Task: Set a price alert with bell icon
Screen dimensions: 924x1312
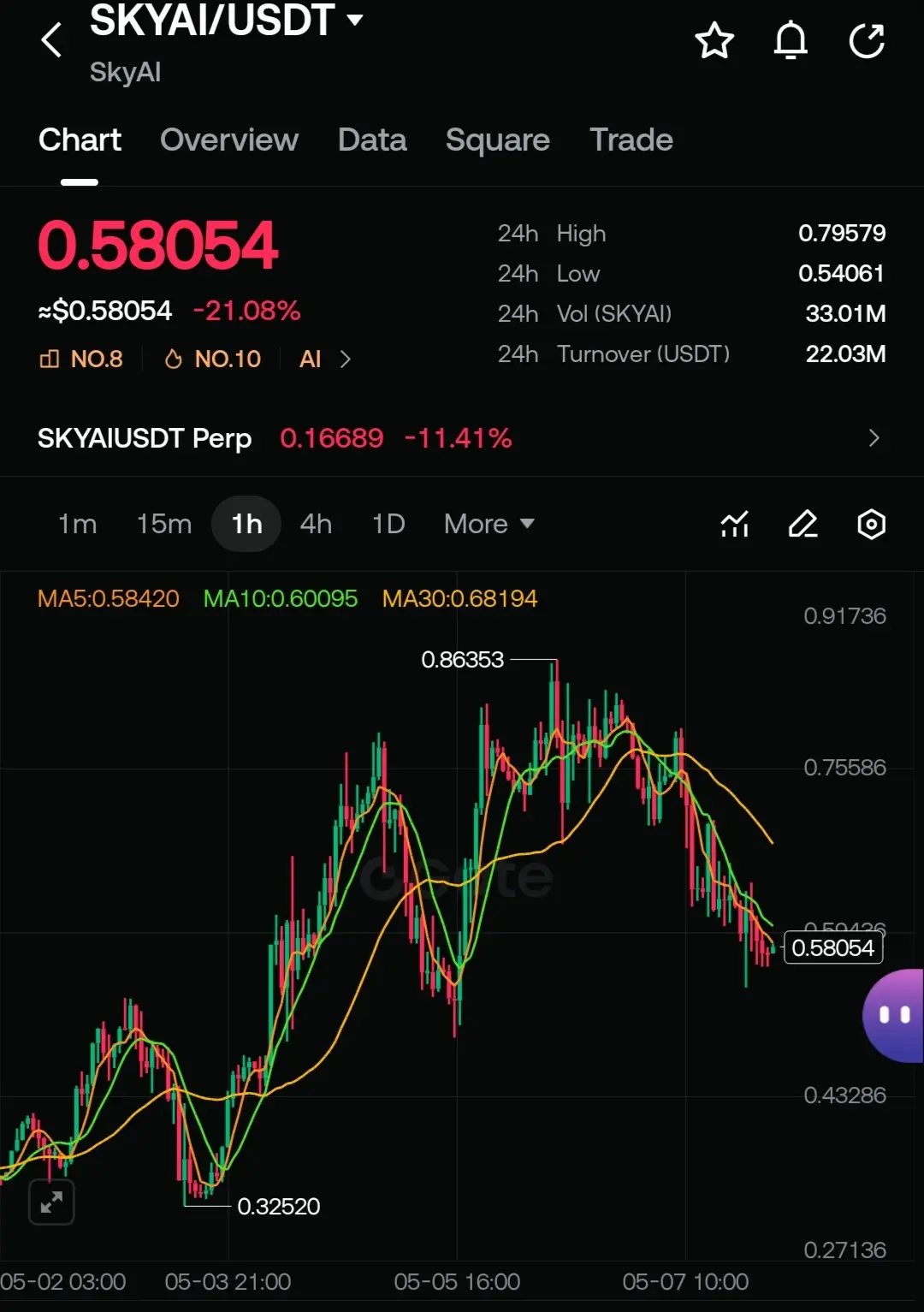Action: coord(791,41)
